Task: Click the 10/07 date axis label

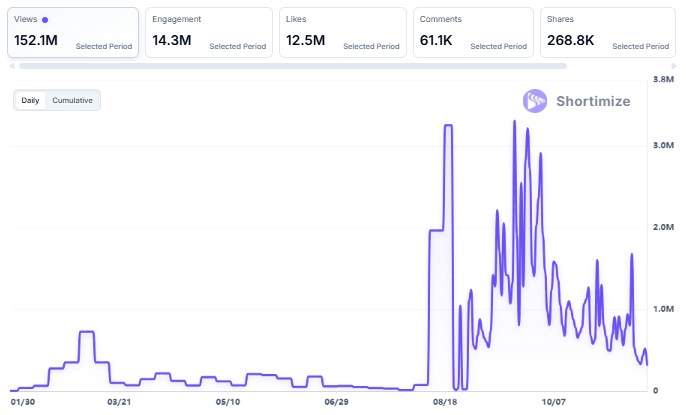Action: pyautogui.click(x=553, y=402)
